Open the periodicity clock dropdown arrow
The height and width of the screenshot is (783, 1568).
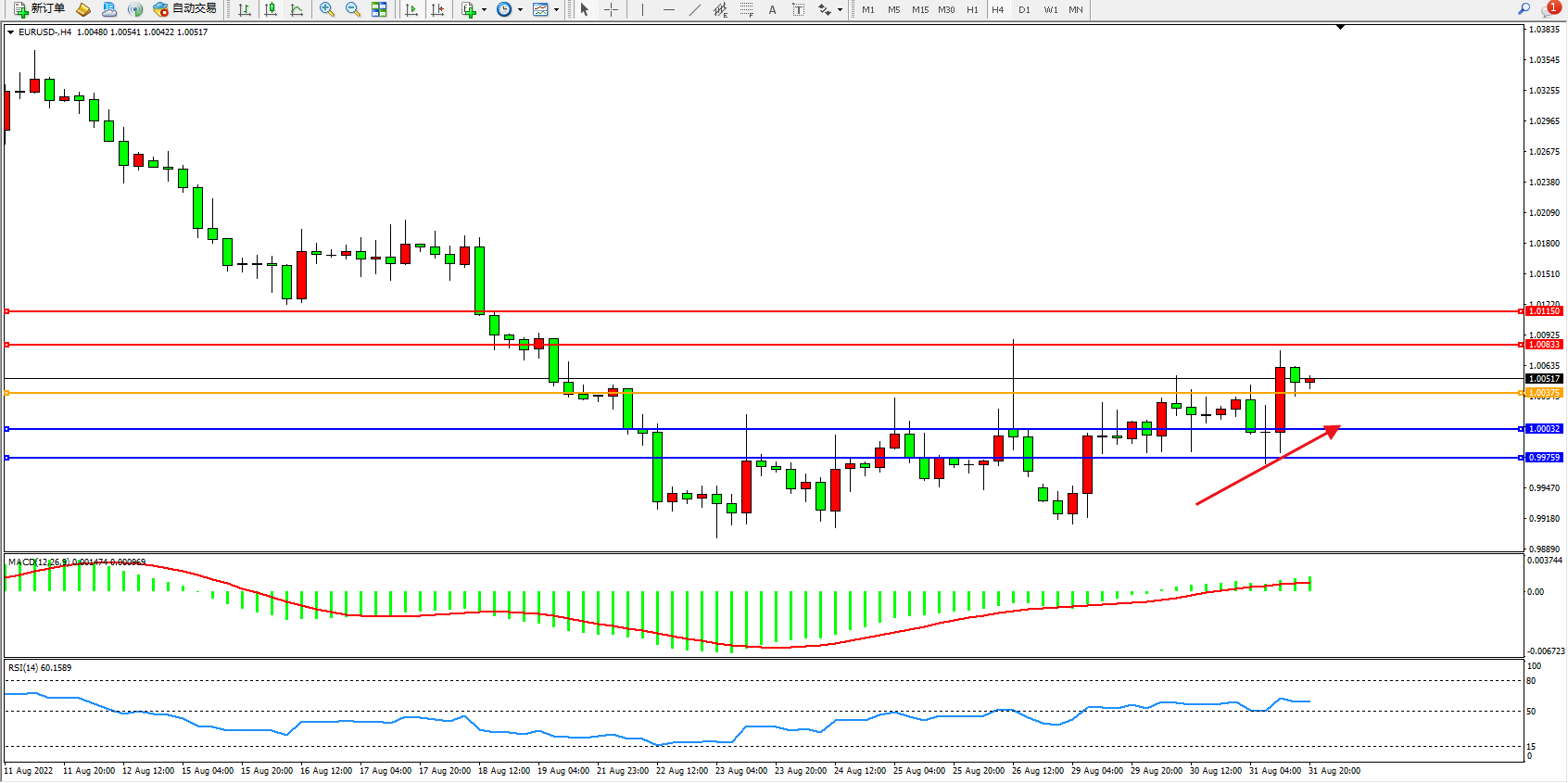(x=520, y=10)
